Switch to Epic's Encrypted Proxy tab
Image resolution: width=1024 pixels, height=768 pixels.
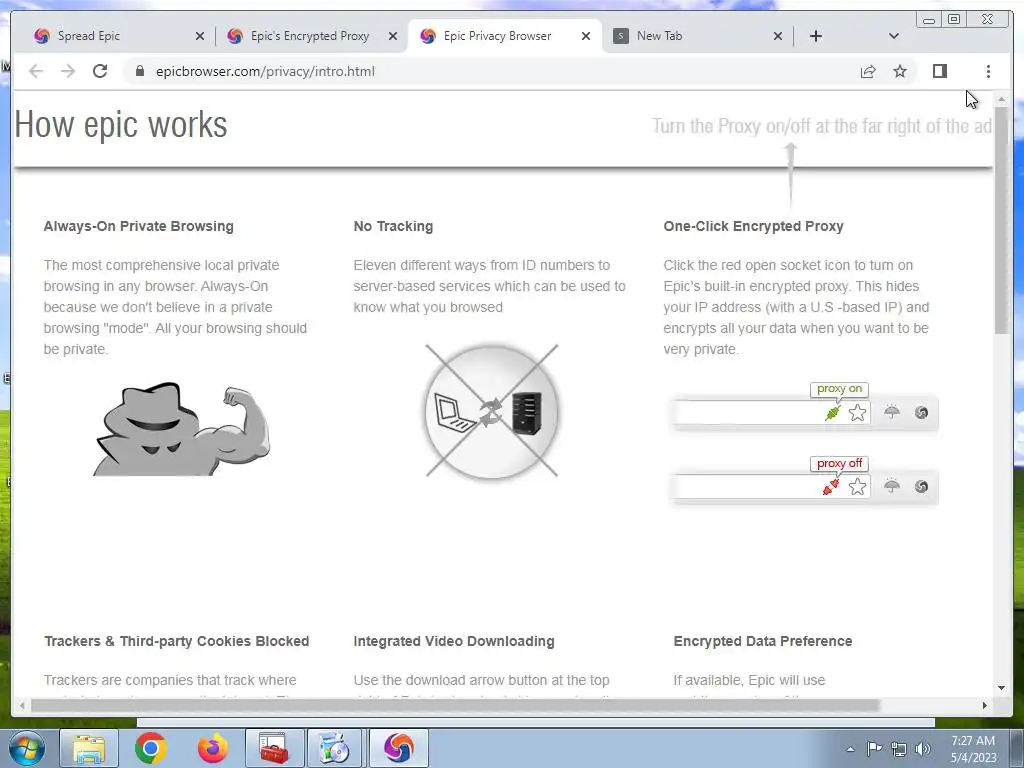pyautogui.click(x=310, y=36)
